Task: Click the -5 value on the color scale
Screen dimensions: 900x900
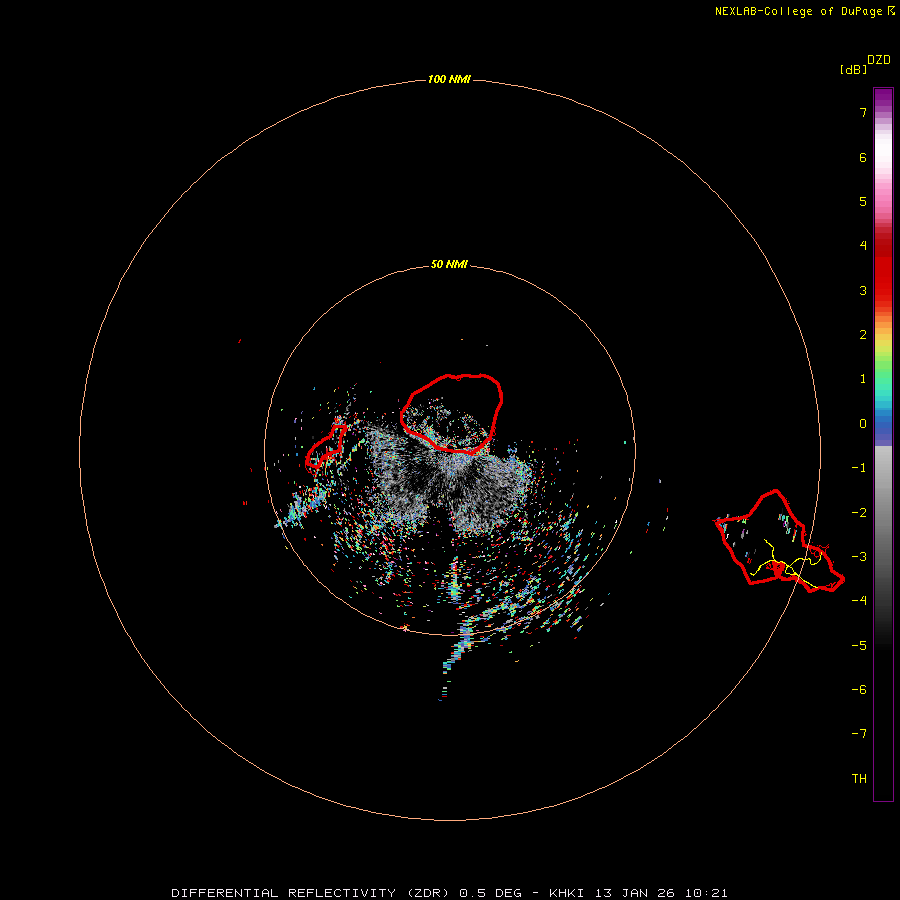Action: click(x=859, y=646)
